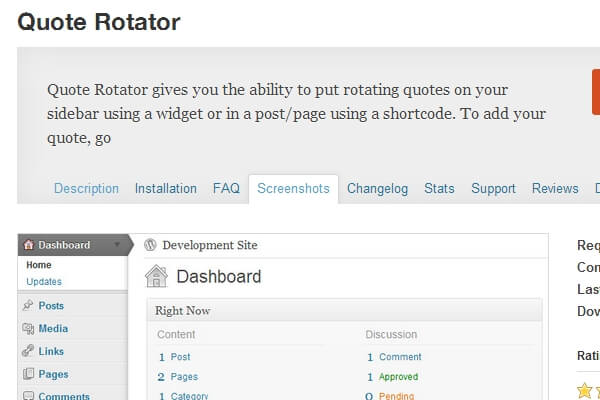Collapse the Dashboard menu arrow
Screen dimensions: 600x400
[x=118, y=245]
